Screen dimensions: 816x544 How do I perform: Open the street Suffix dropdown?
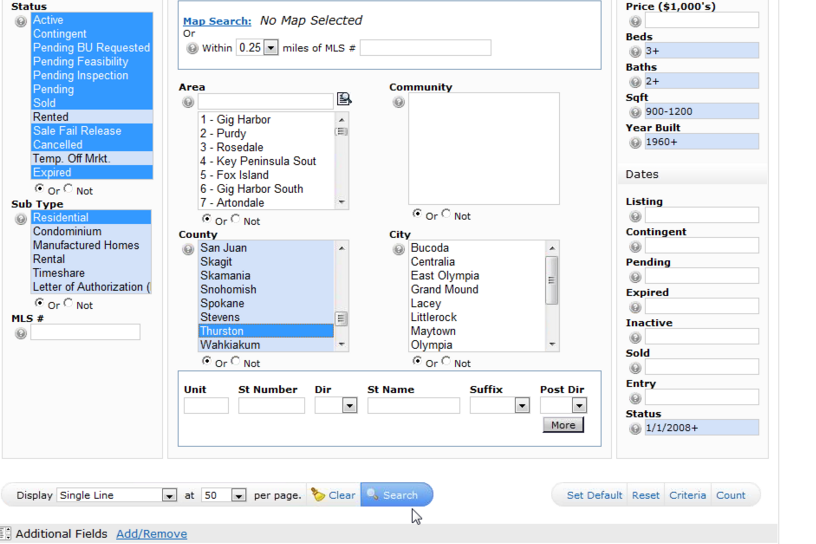(521, 406)
